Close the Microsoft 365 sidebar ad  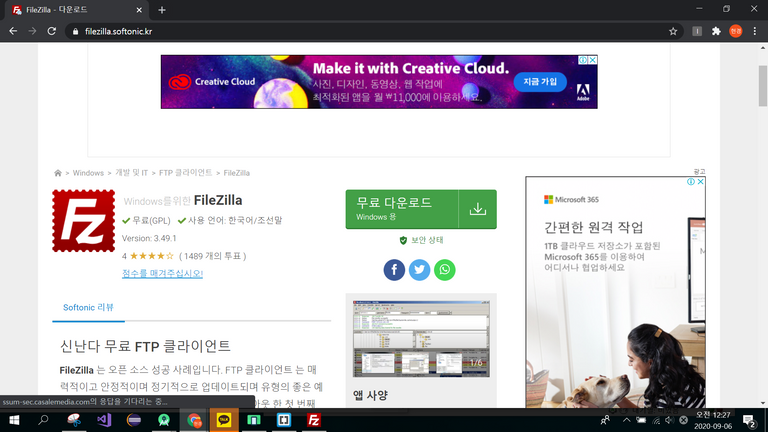point(700,182)
